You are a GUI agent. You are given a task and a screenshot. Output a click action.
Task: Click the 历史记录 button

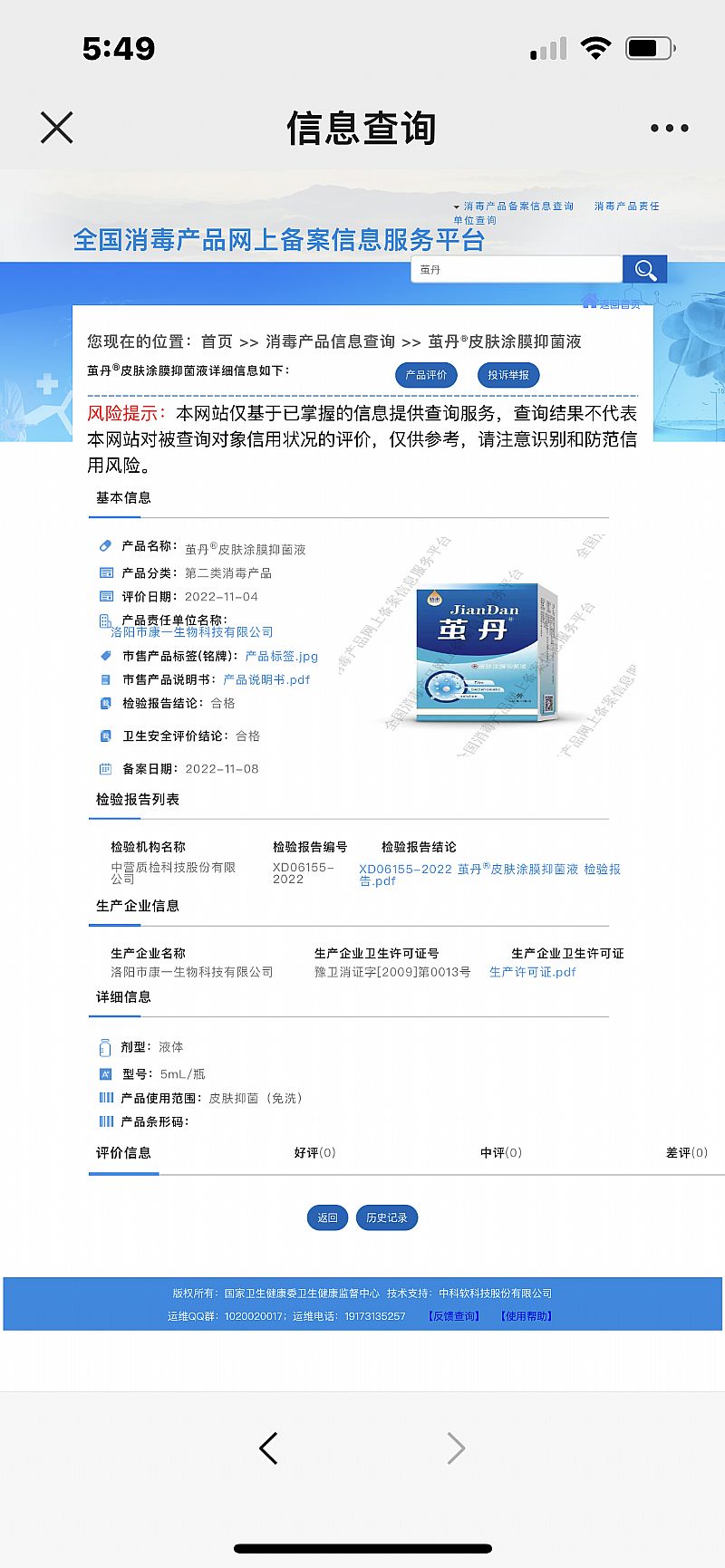[x=386, y=1217]
